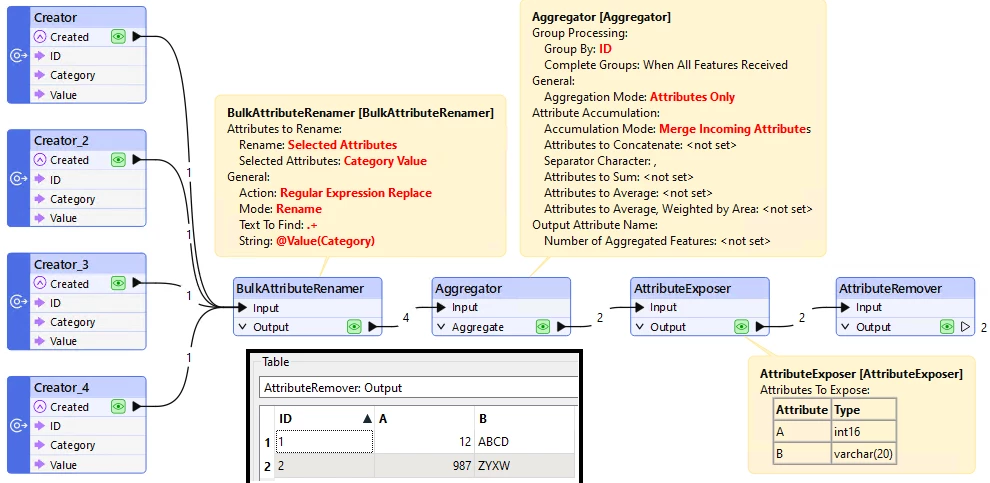The image size is (990, 483).
Task: Inspect cached features on Creator_4 Created port
Action: (118, 407)
